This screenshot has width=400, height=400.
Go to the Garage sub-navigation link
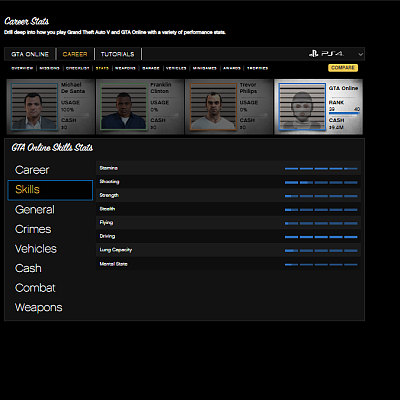(151, 68)
